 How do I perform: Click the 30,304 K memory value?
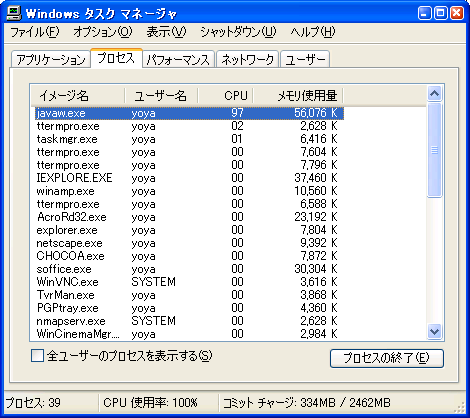click(316, 269)
